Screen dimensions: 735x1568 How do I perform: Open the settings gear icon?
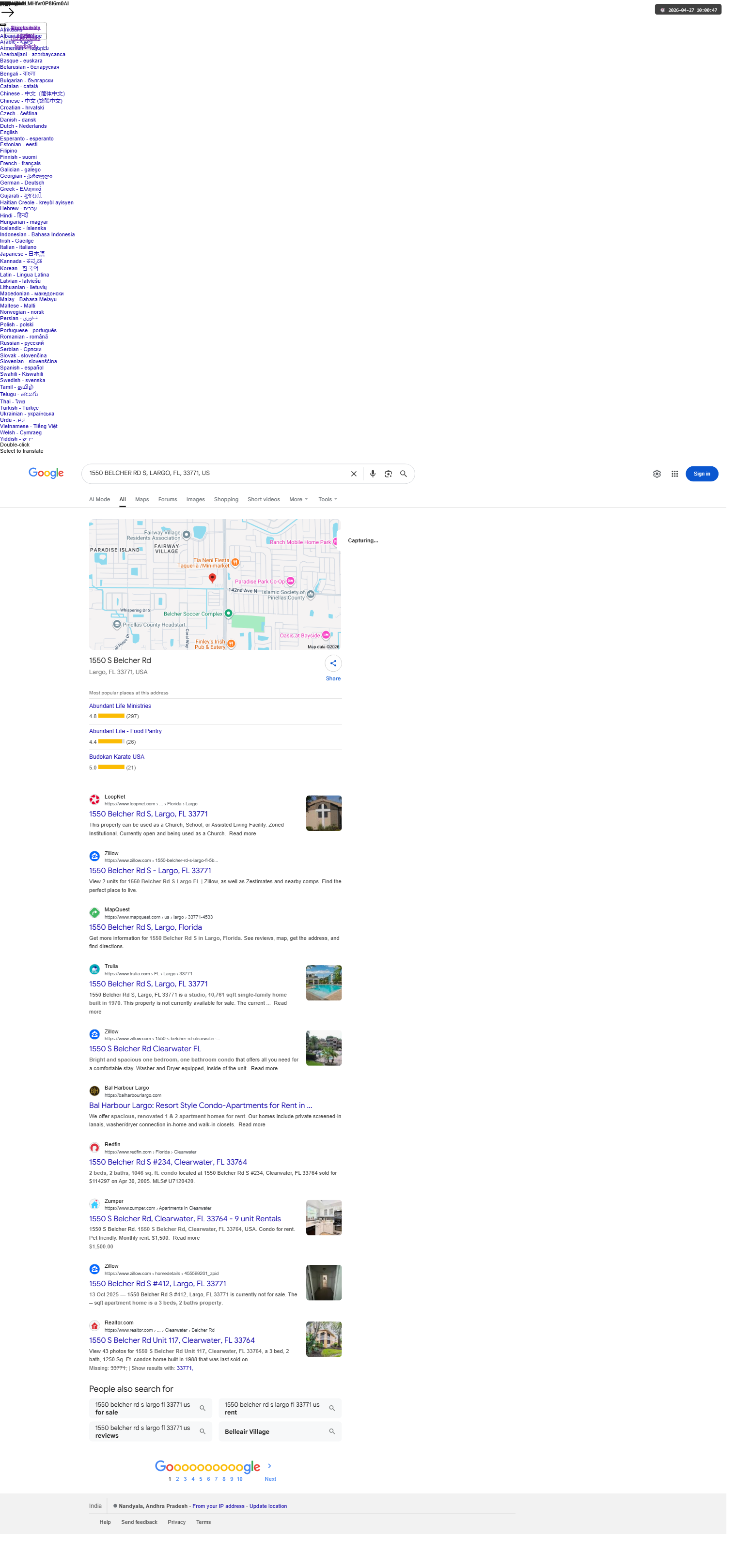(657, 474)
